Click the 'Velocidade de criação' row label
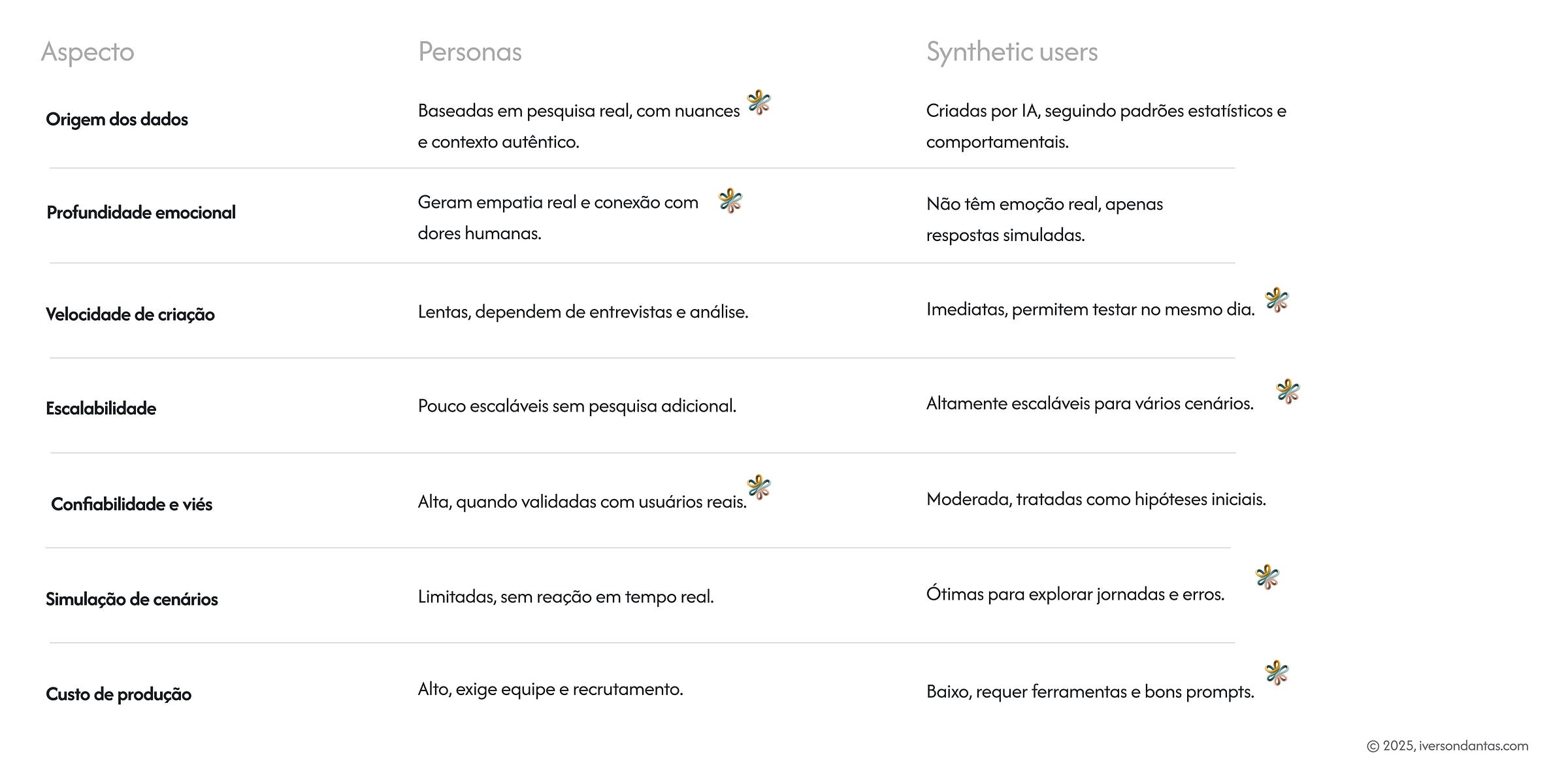This screenshot has width=1568, height=780. 130,315
